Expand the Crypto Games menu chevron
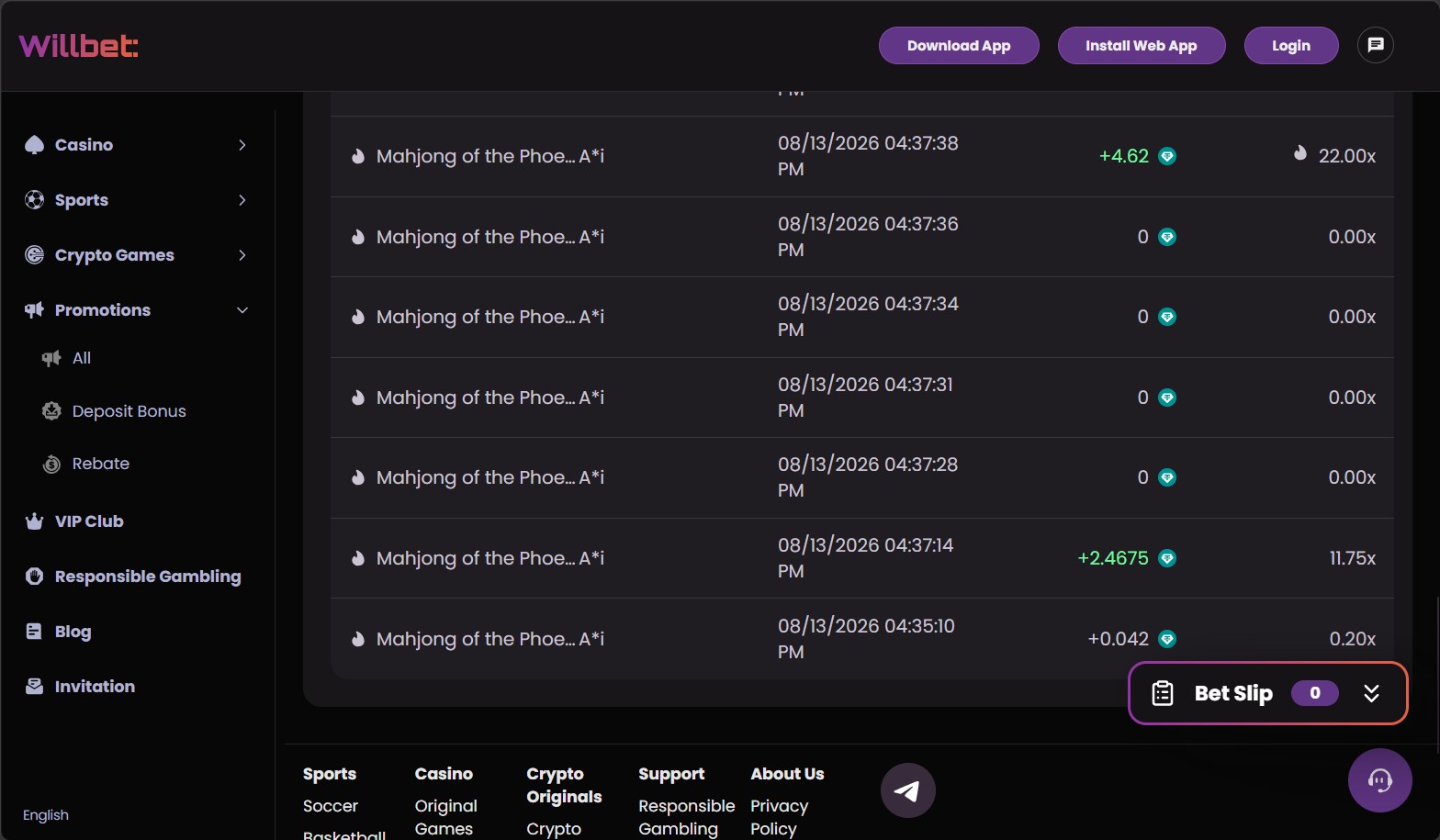The image size is (1440, 840). (242, 255)
